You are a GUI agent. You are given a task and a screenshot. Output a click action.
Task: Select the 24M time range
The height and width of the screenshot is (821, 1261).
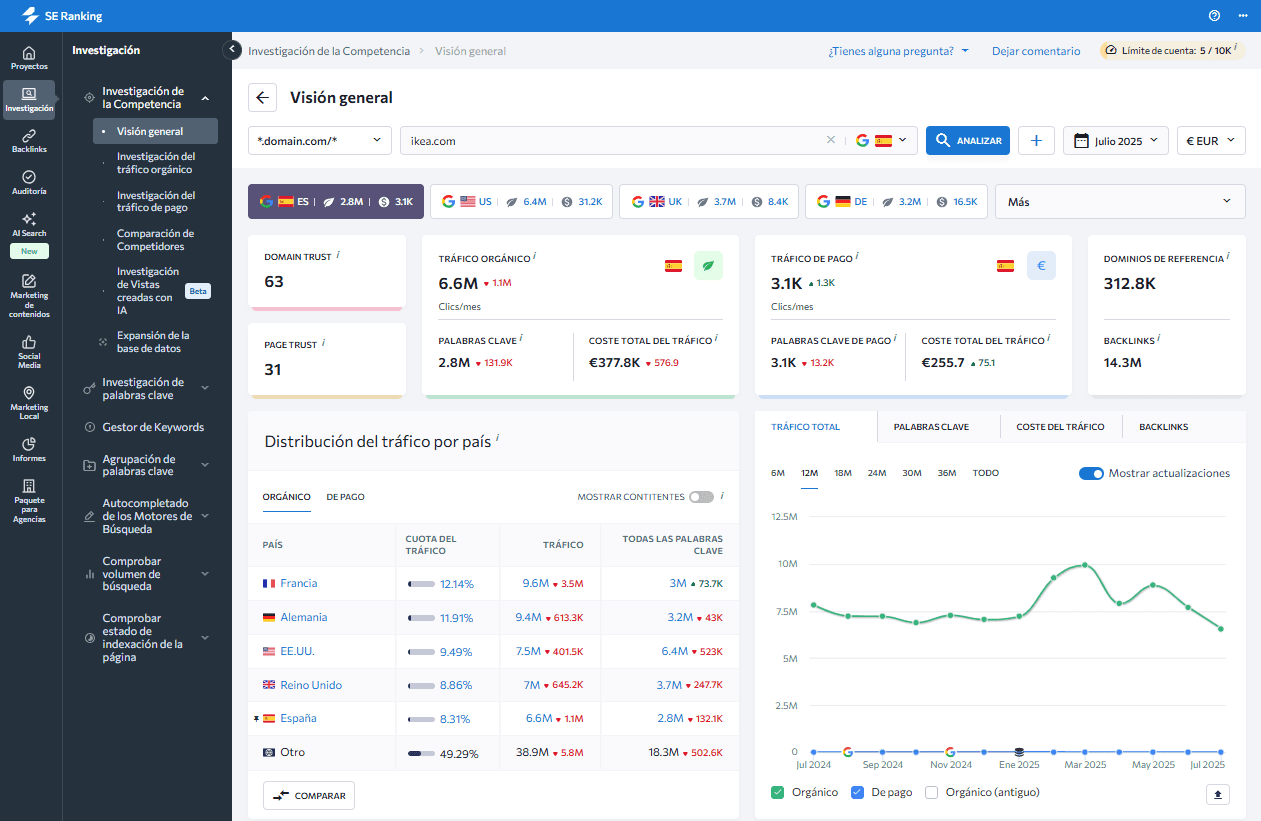[x=877, y=473]
